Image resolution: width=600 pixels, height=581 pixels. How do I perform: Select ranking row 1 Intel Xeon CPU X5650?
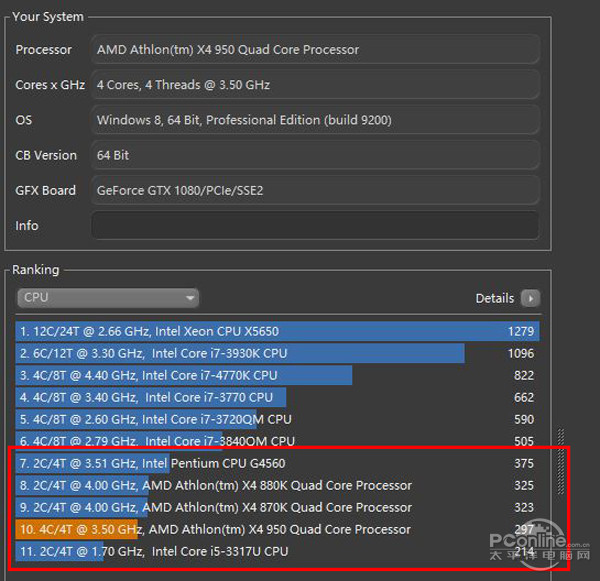pos(277,331)
